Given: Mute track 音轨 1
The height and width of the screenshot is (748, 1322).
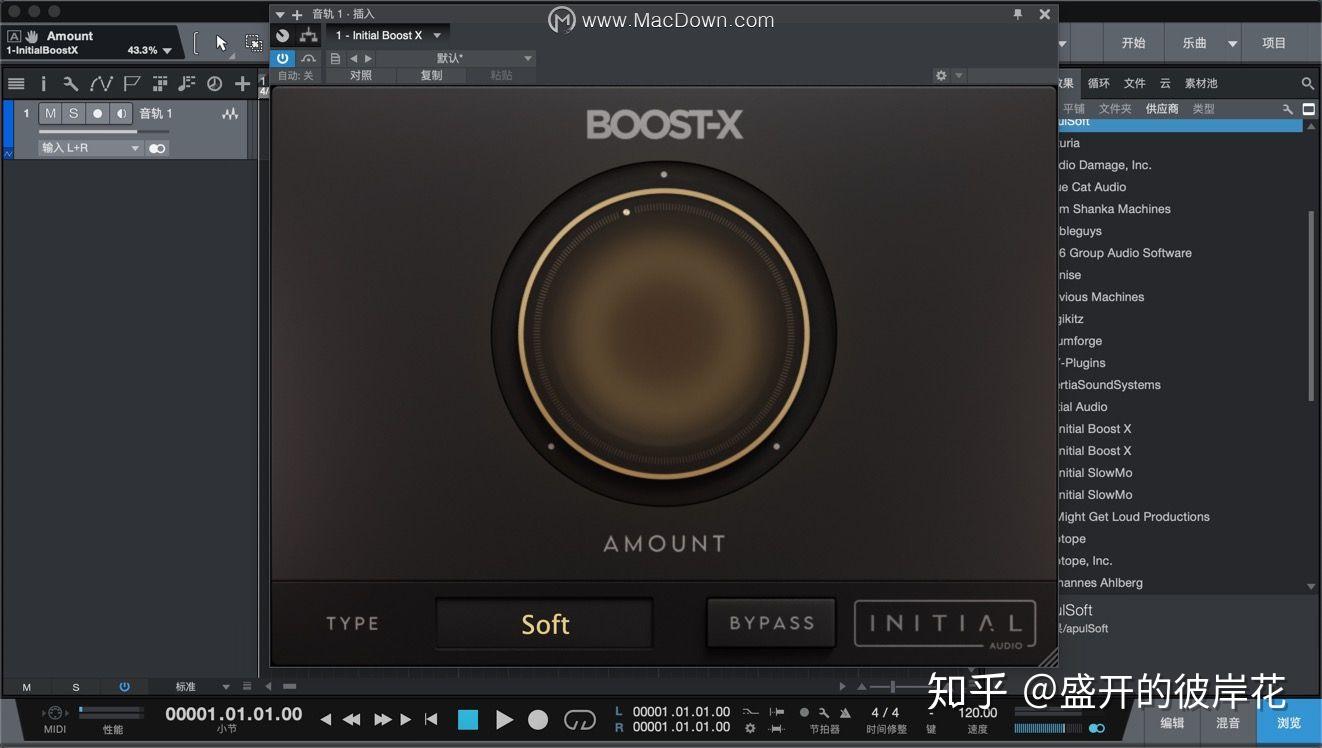Looking at the screenshot, I should (x=50, y=114).
